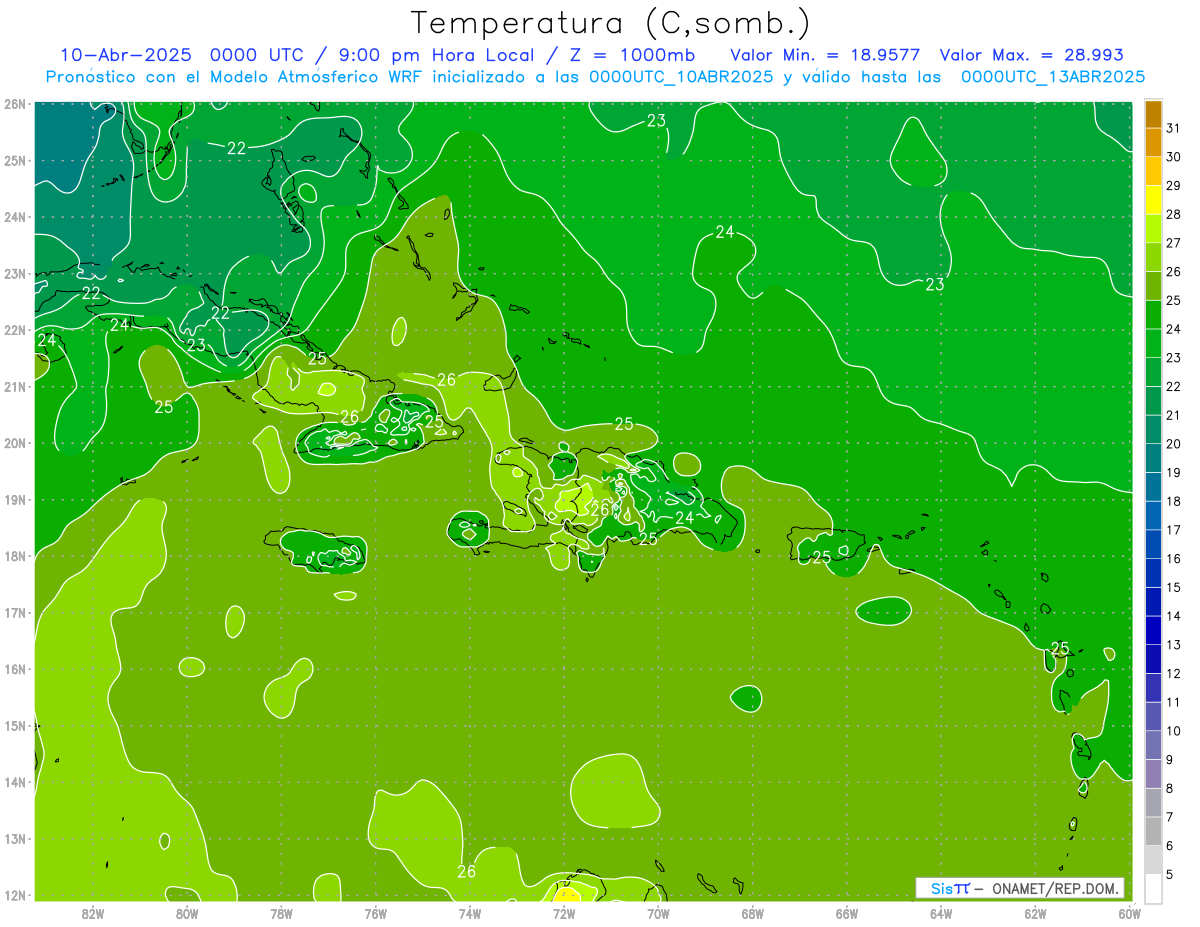1200x927 pixels.
Task: Click legend value 21 on the color scale
Action: pos(1174,415)
